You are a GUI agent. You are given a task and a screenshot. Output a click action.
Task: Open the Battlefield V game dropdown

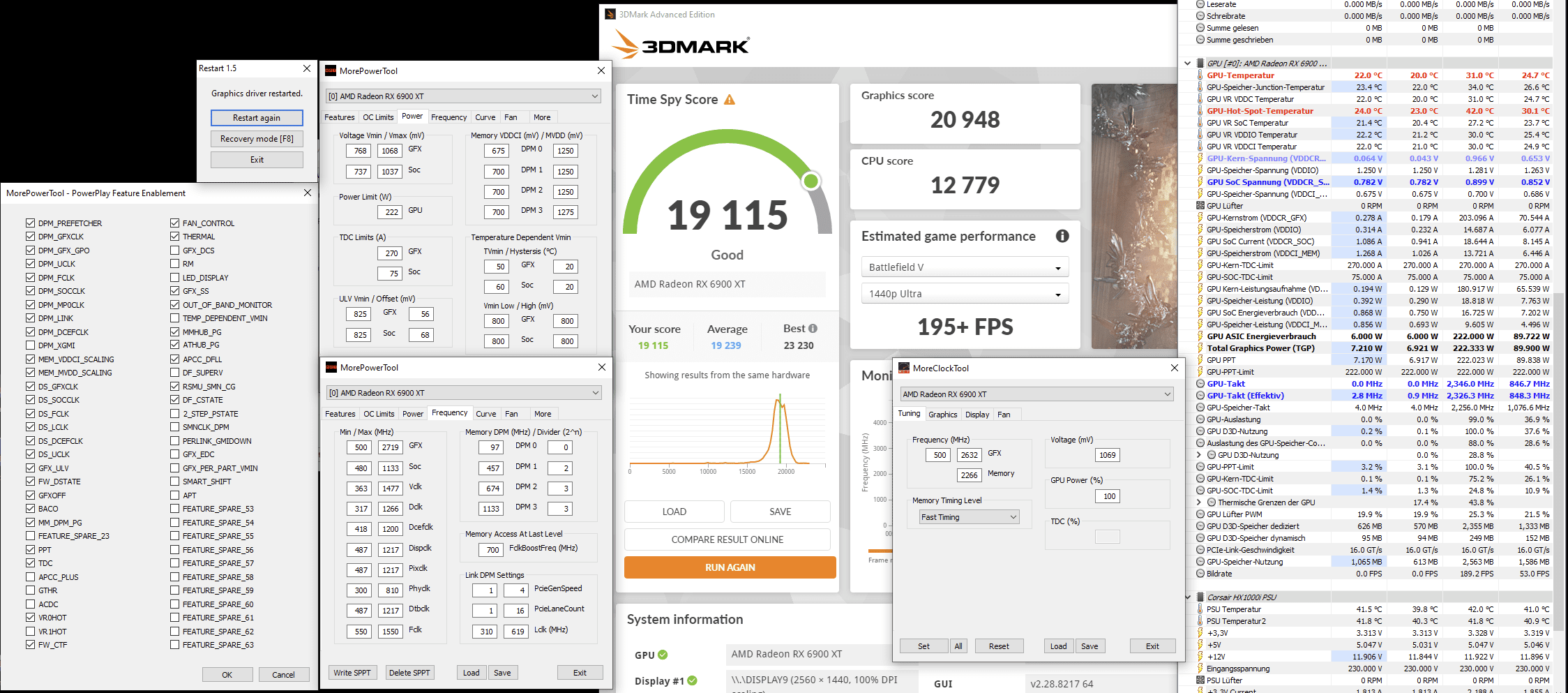click(965, 267)
